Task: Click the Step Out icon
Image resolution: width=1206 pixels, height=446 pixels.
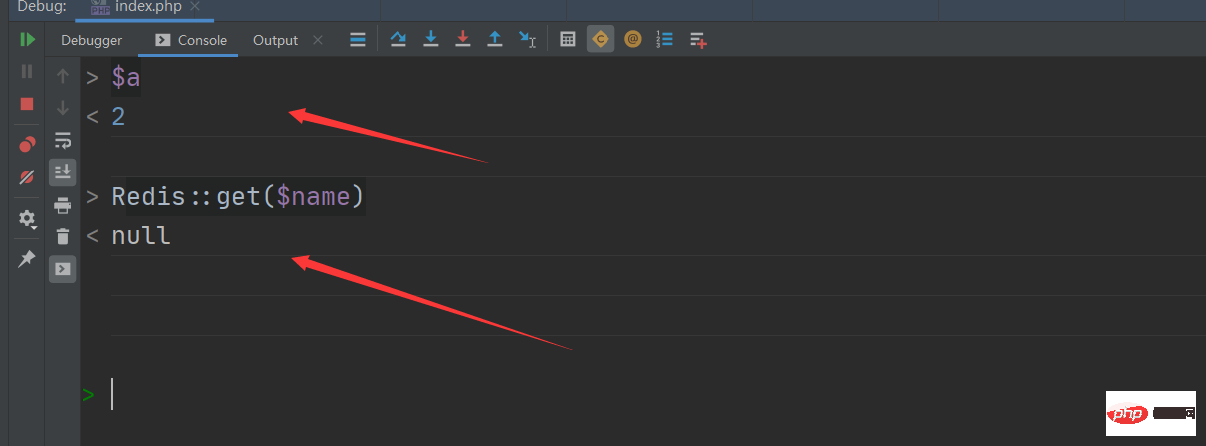Action: click(494, 40)
